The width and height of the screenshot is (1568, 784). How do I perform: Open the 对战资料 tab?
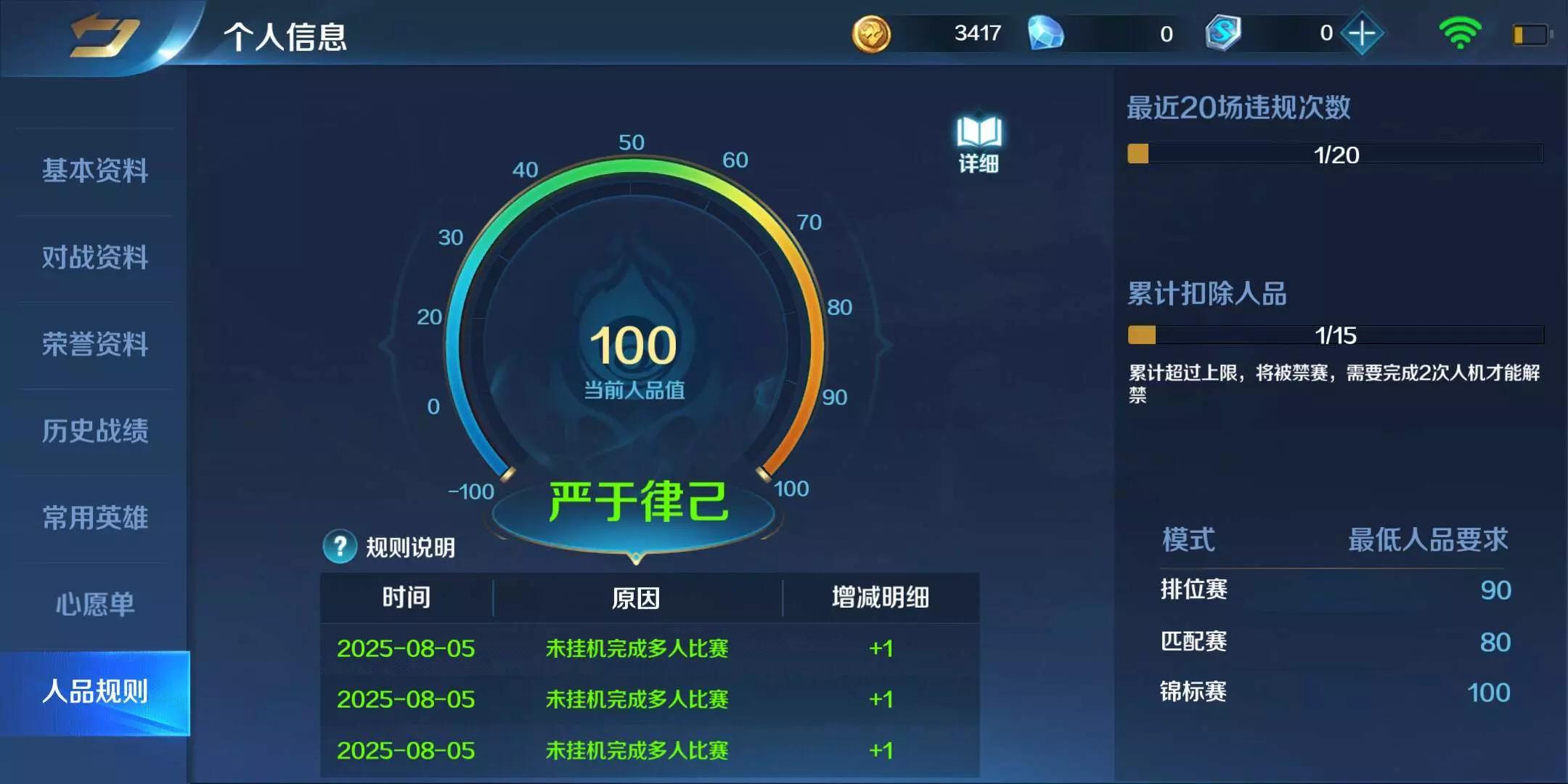95,257
